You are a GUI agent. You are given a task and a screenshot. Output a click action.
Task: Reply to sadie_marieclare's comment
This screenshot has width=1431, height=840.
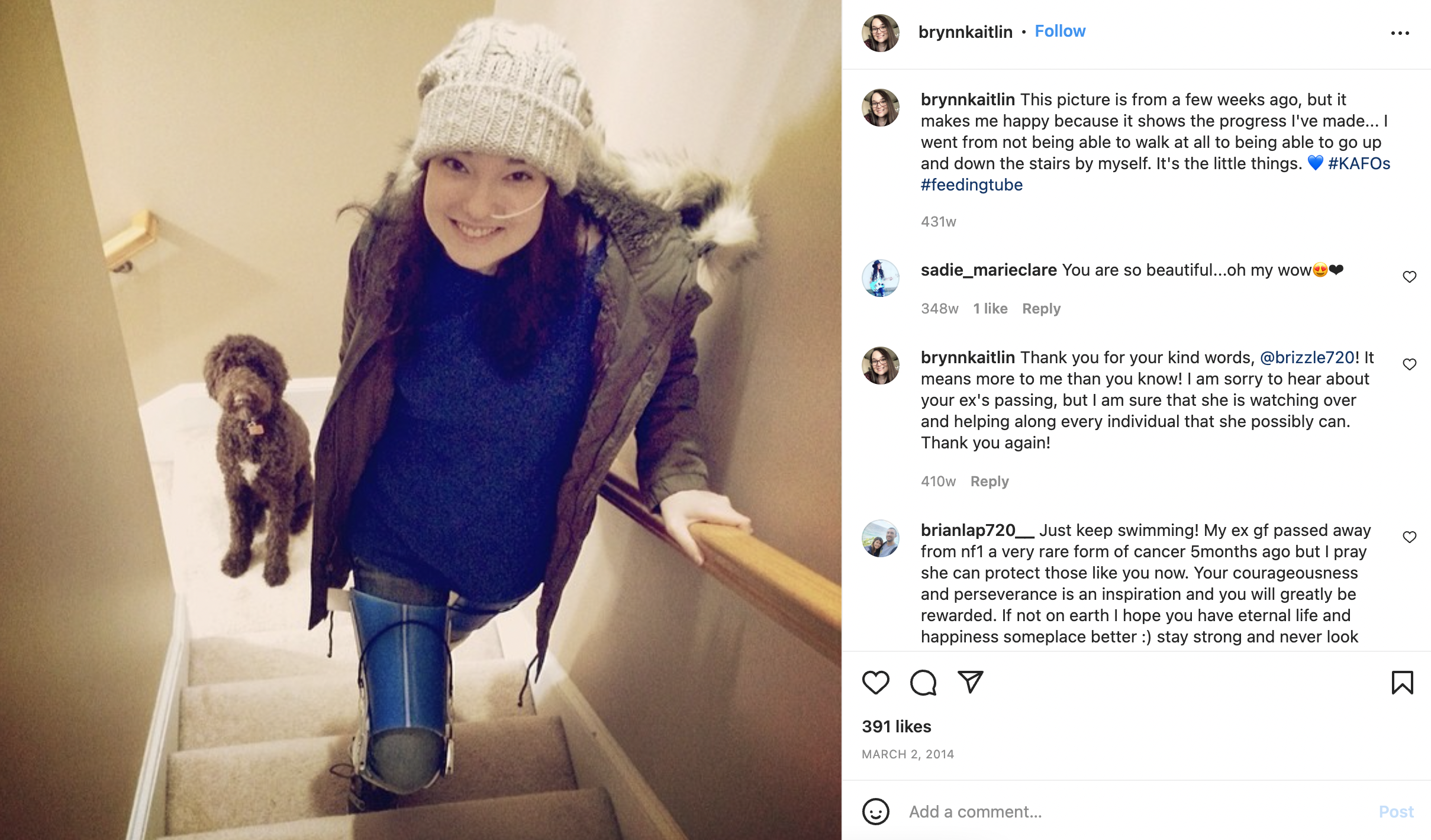pyautogui.click(x=1041, y=309)
